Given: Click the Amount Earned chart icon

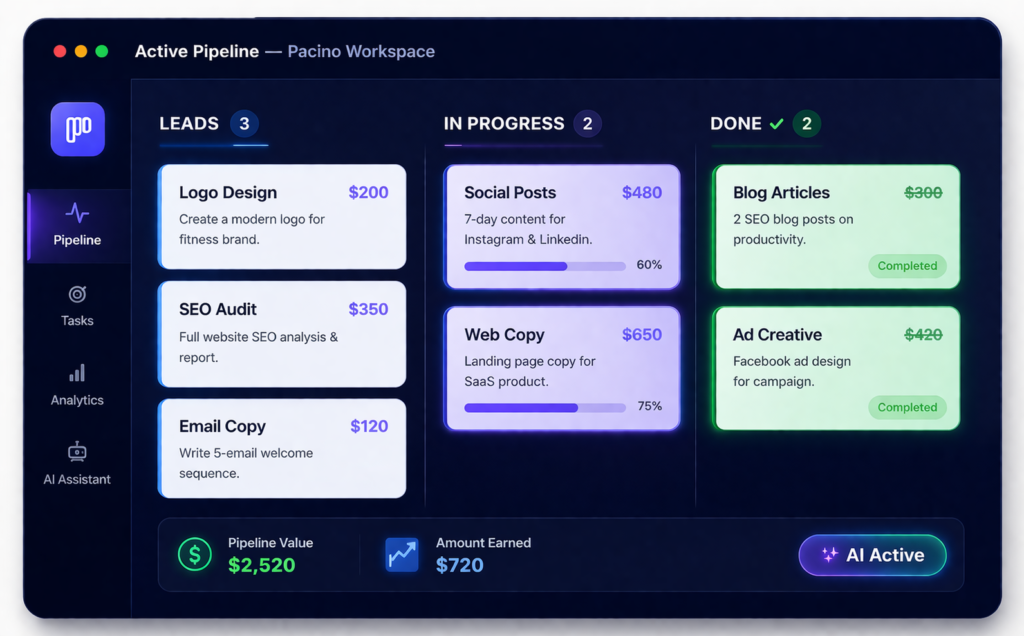Looking at the screenshot, I should pyautogui.click(x=402, y=554).
